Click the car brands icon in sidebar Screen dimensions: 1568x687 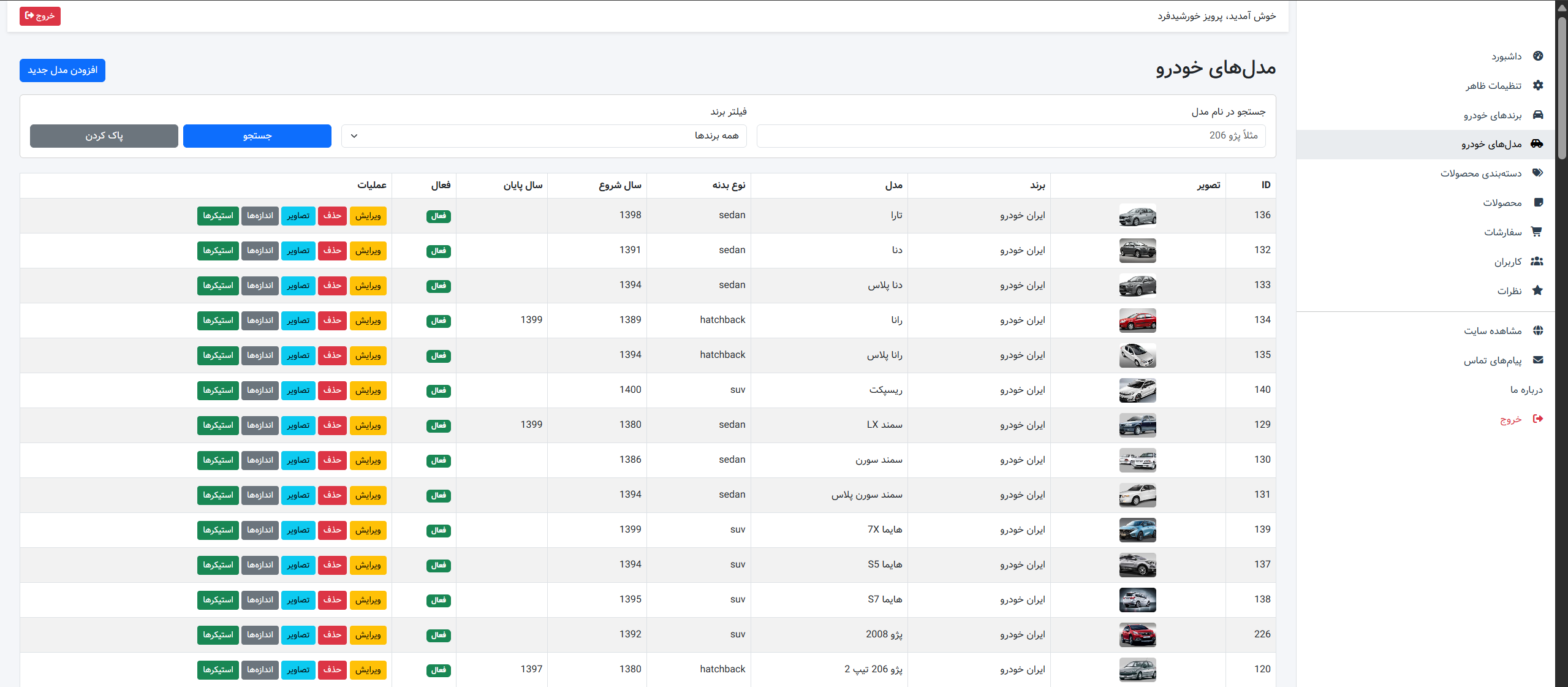[1537, 115]
